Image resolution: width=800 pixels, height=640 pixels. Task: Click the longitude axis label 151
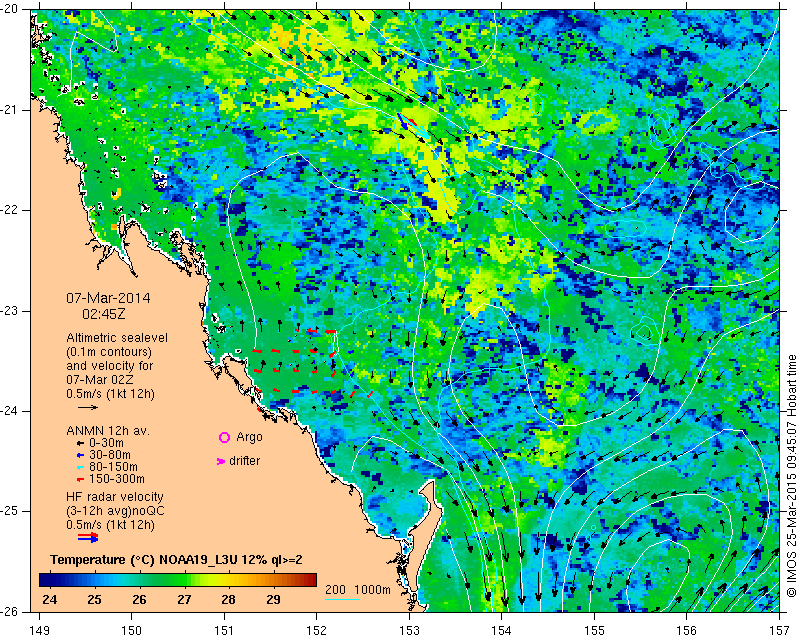point(224,631)
